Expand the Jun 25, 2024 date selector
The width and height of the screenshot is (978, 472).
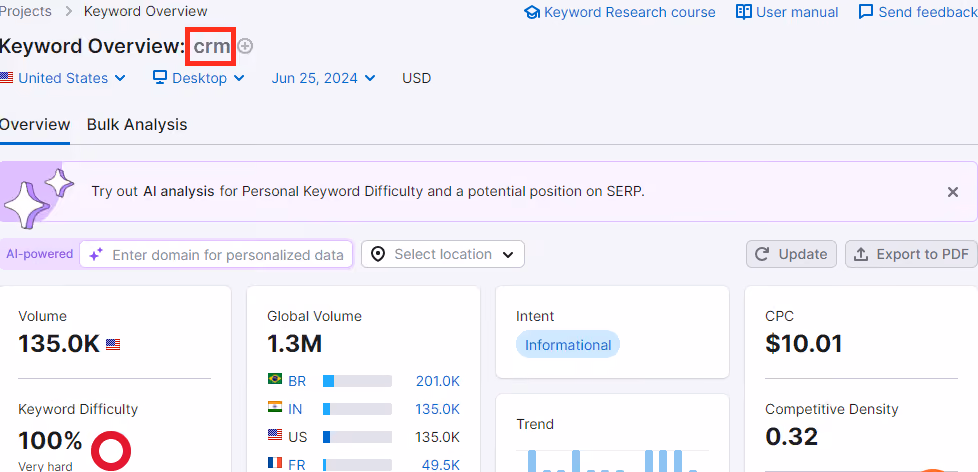[x=324, y=78]
